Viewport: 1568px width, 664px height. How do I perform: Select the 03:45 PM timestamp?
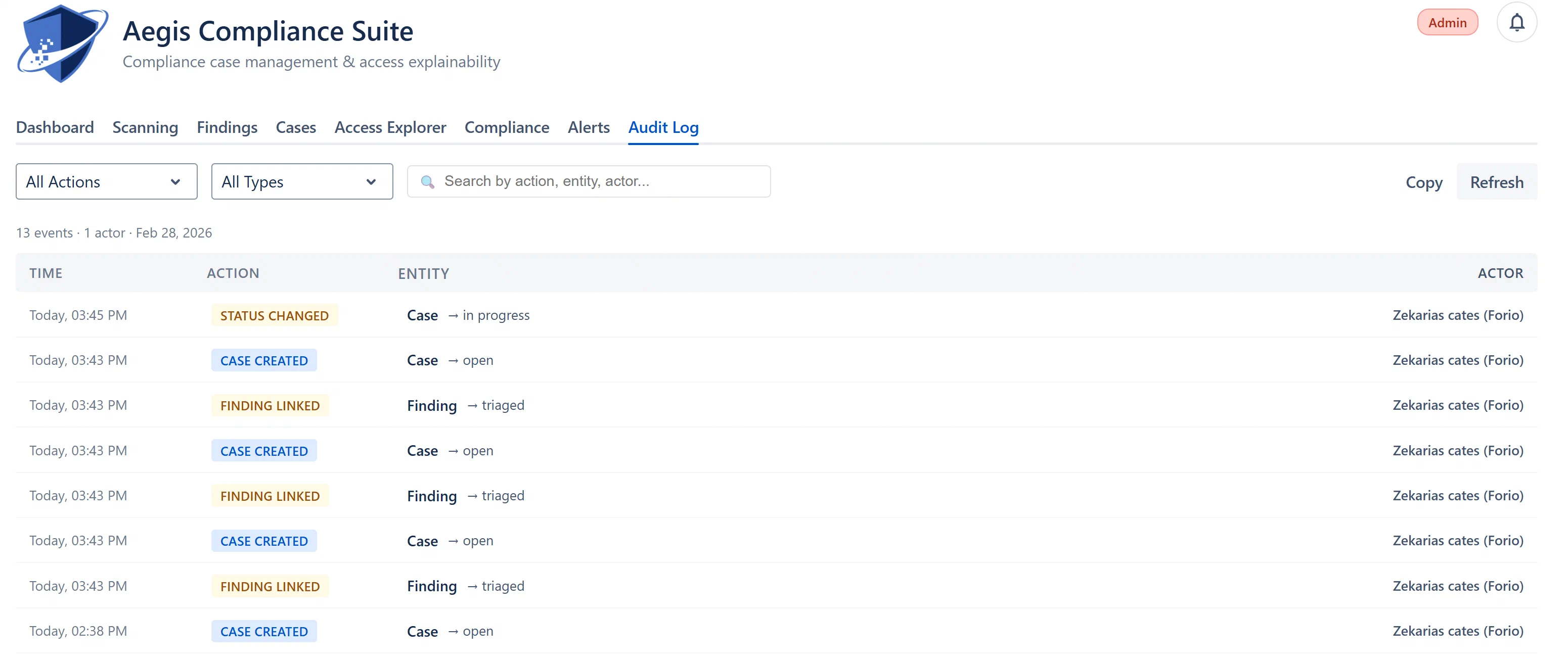click(78, 315)
